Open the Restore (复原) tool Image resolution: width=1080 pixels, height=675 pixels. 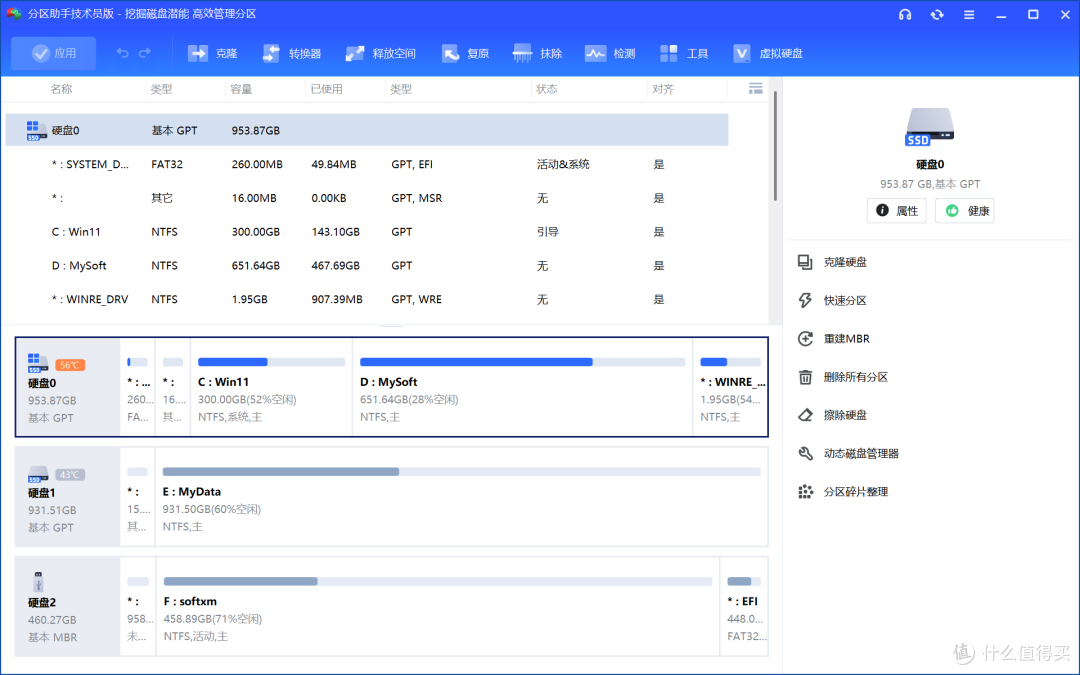tap(465, 53)
